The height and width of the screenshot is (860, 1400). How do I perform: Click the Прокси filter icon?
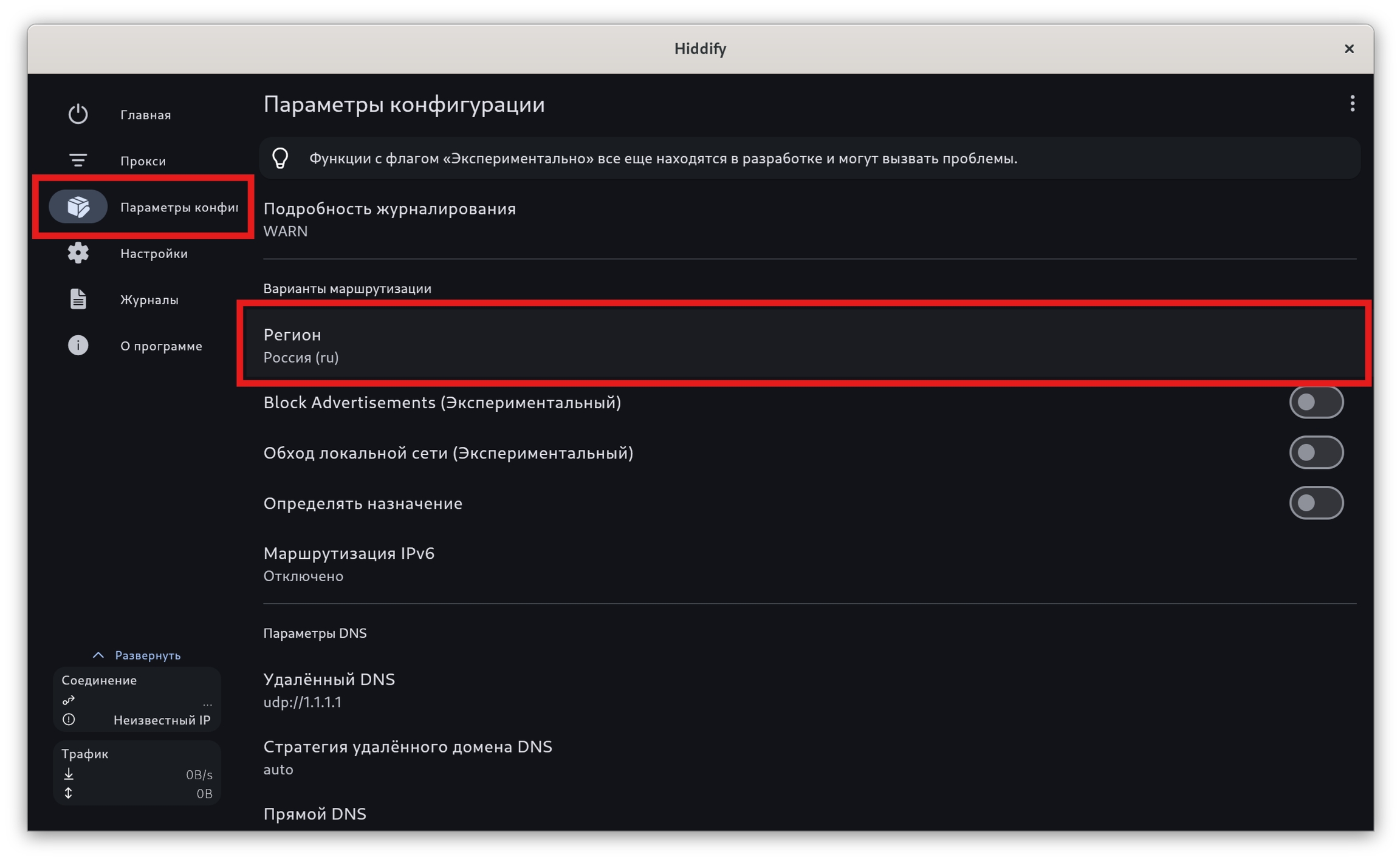coord(78,160)
